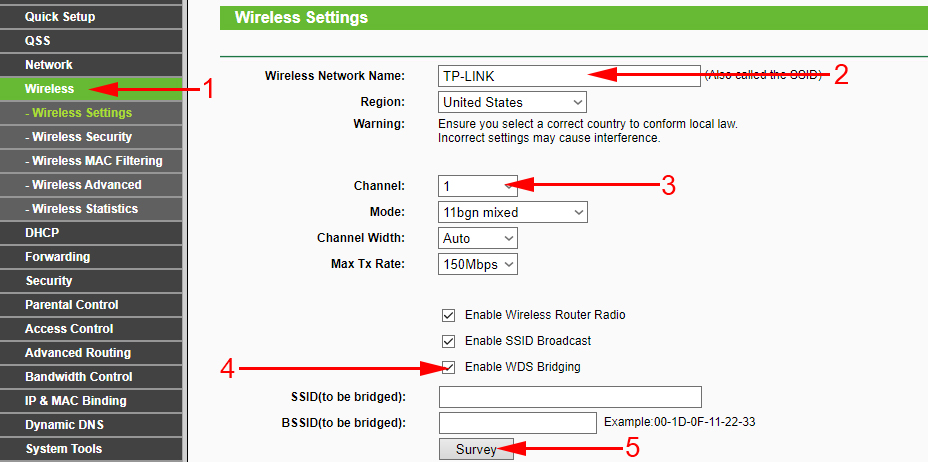Click the BSSID to be bridged field
This screenshot has width=928, height=462.
pyautogui.click(x=517, y=423)
